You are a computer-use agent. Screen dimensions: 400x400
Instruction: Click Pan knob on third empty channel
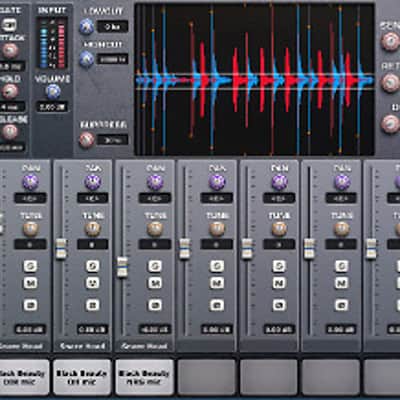pos(342,182)
